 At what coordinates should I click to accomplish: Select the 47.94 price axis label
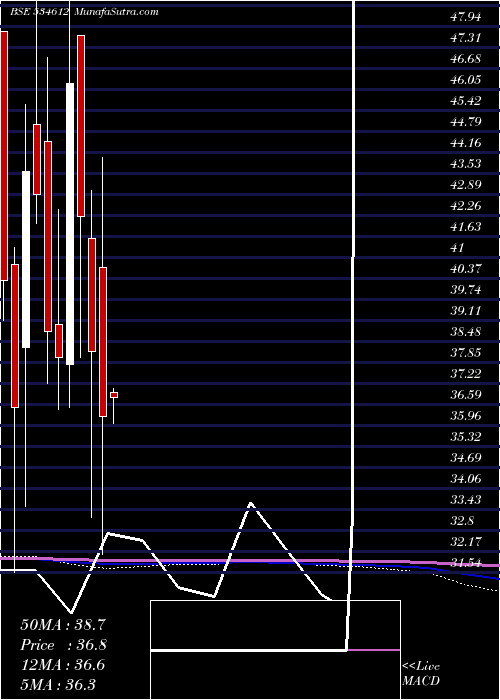[466, 17]
